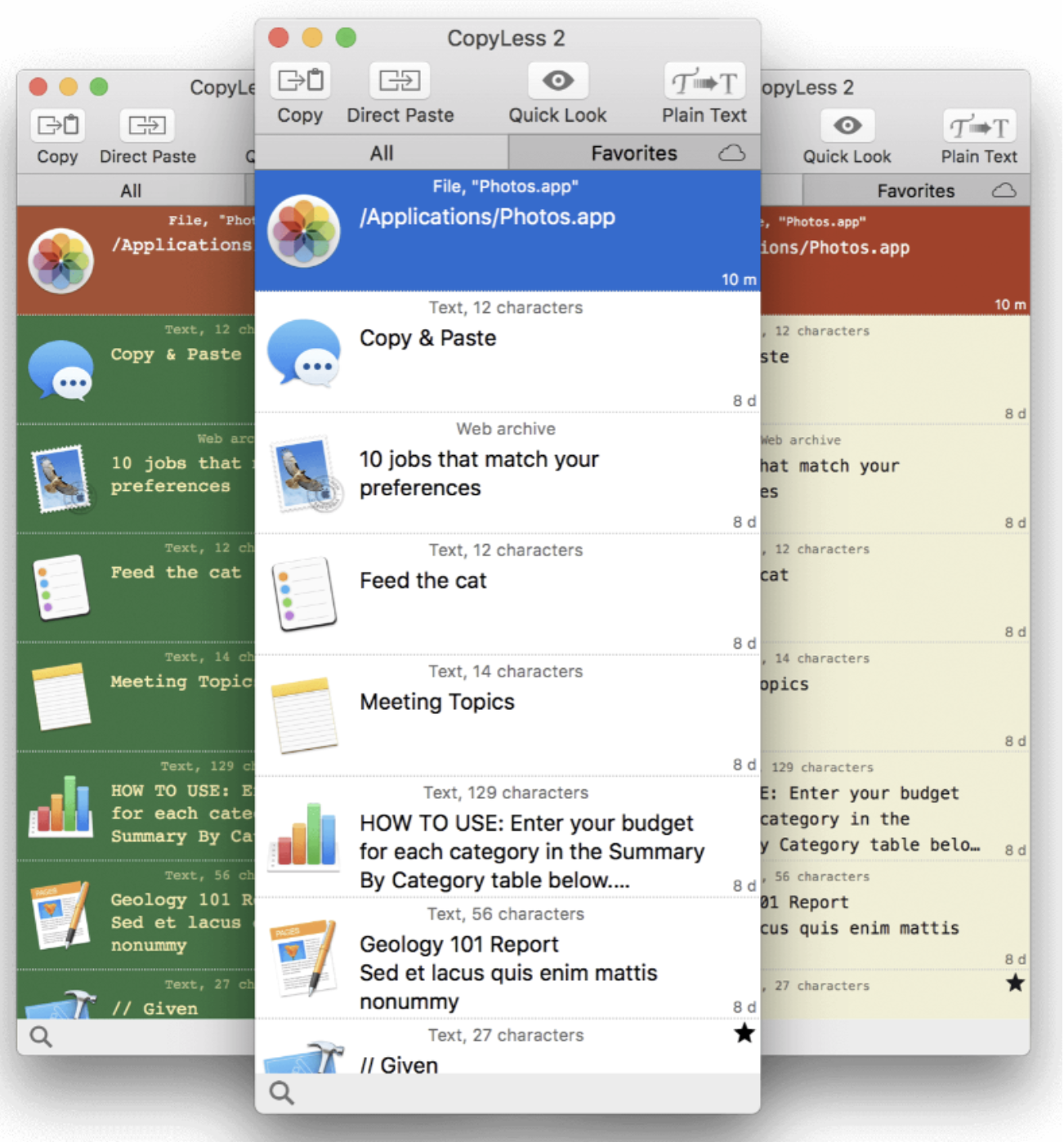Image resolution: width=1064 pixels, height=1142 pixels.
Task: Click Numbers chart icon in front window
Action: click(304, 836)
